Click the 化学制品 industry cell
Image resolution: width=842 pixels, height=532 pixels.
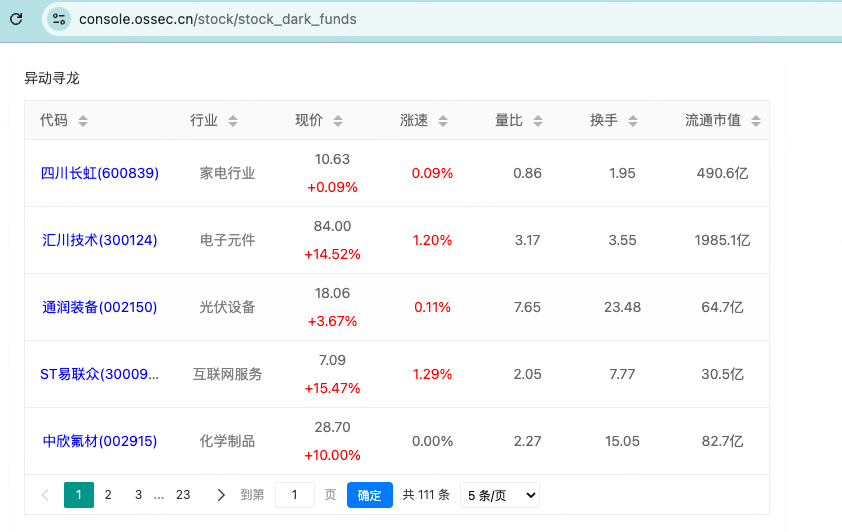227,441
